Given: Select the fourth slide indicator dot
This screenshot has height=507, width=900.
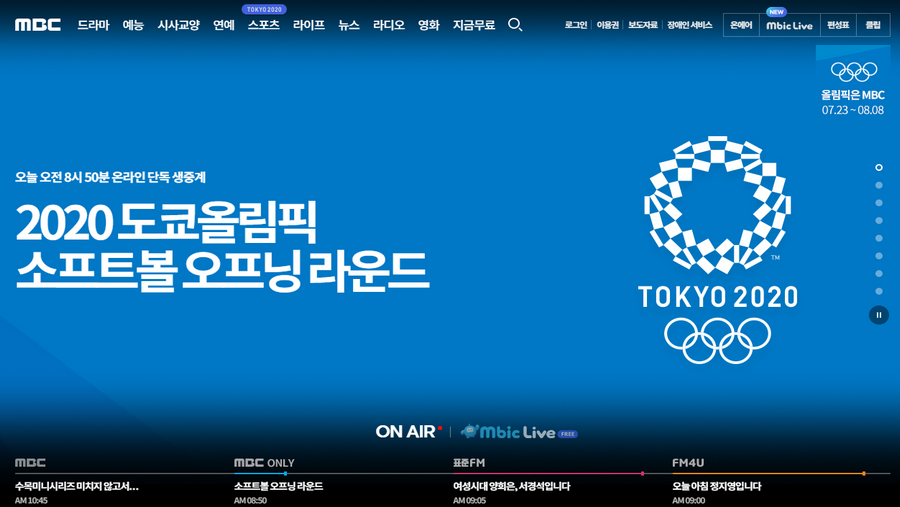Looking at the screenshot, I should click(879, 220).
